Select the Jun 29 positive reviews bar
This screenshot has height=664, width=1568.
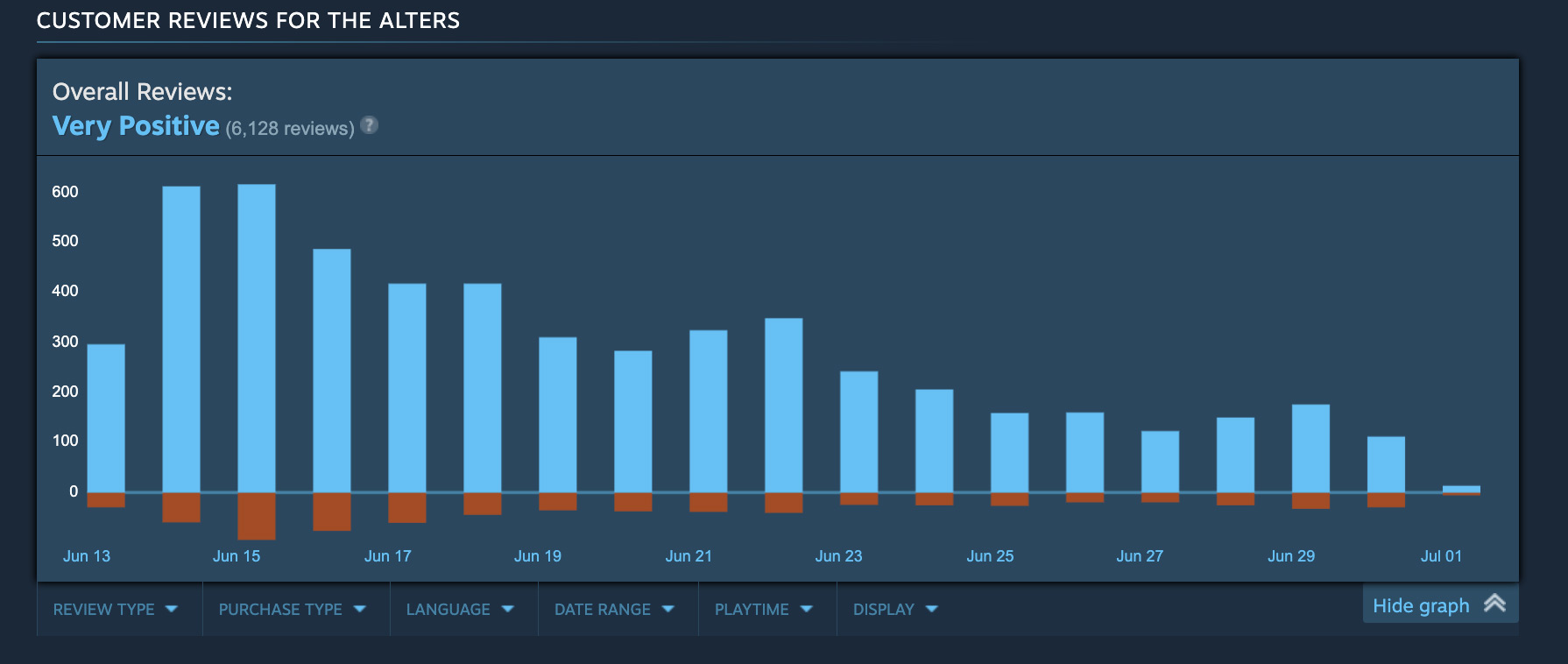[1311, 449]
